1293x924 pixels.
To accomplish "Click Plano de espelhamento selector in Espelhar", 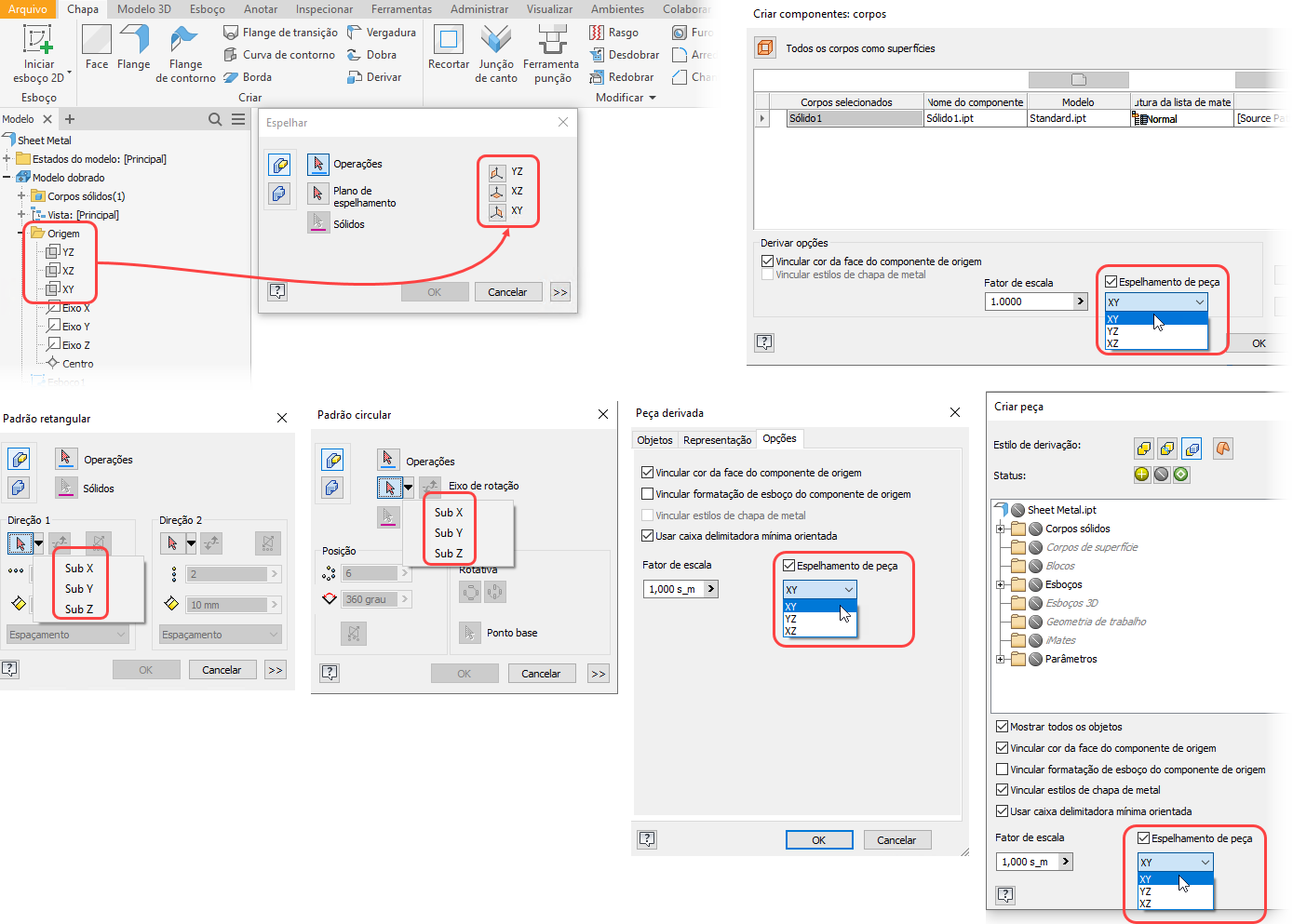I will click(318, 194).
